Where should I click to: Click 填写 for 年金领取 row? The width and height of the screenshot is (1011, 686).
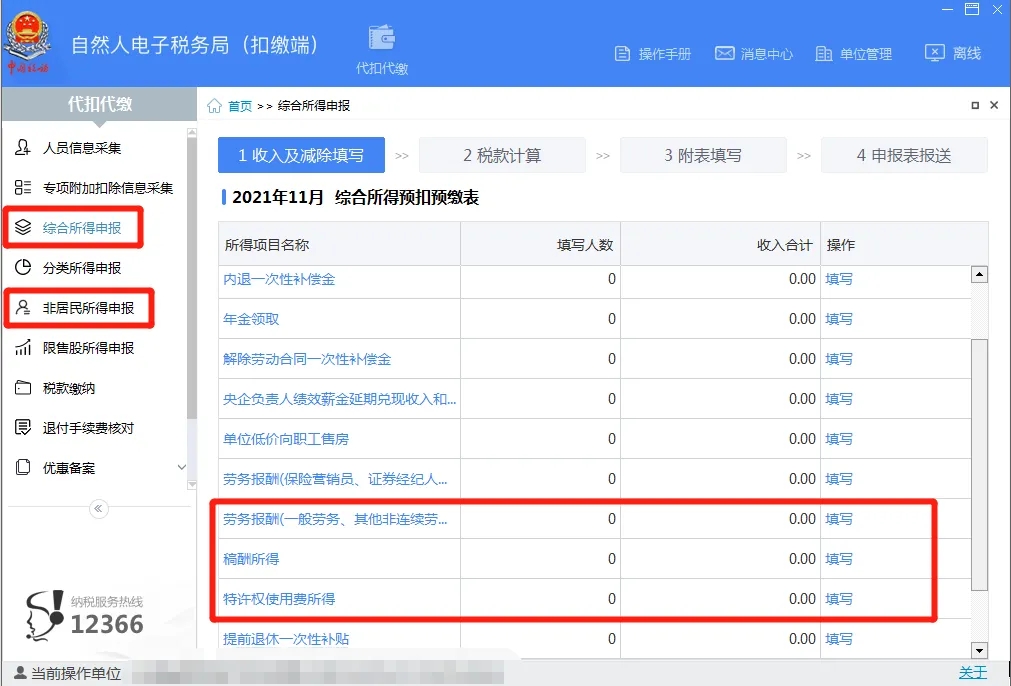pos(839,319)
